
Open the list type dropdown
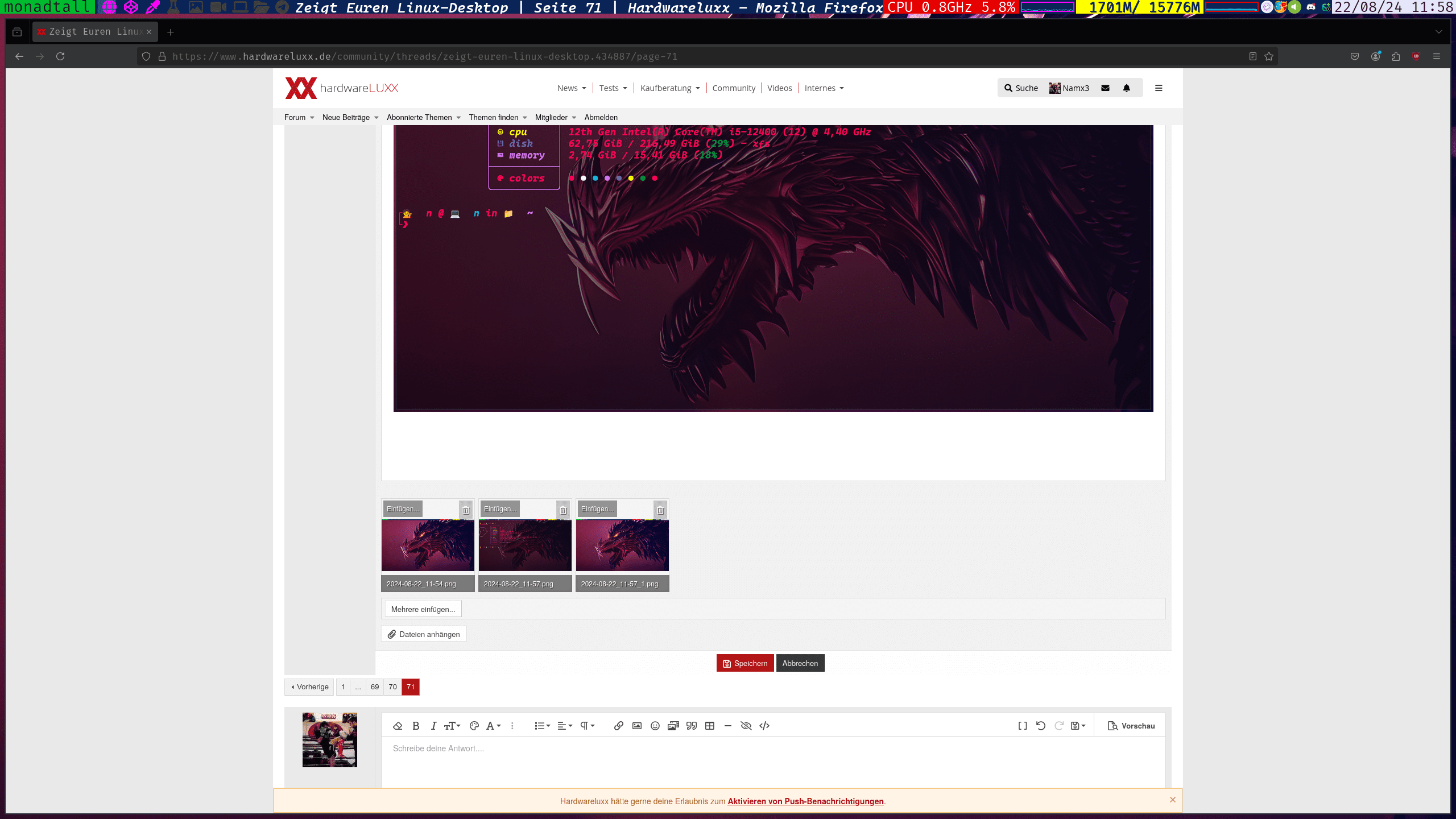(x=542, y=726)
